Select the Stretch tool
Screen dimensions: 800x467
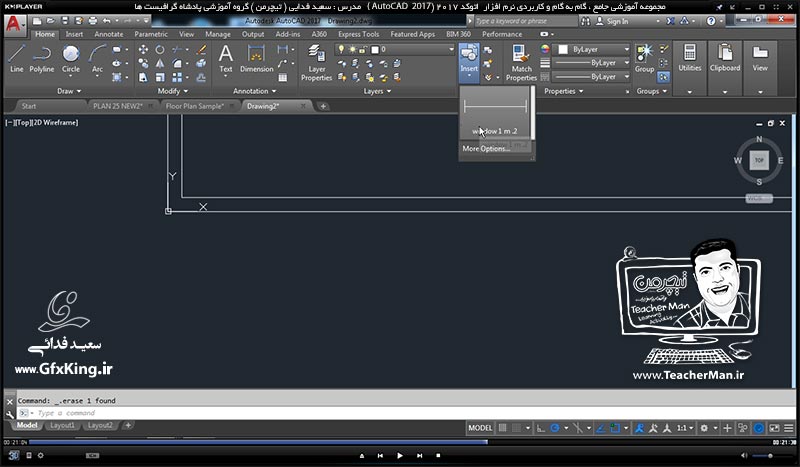tap(143, 78)
